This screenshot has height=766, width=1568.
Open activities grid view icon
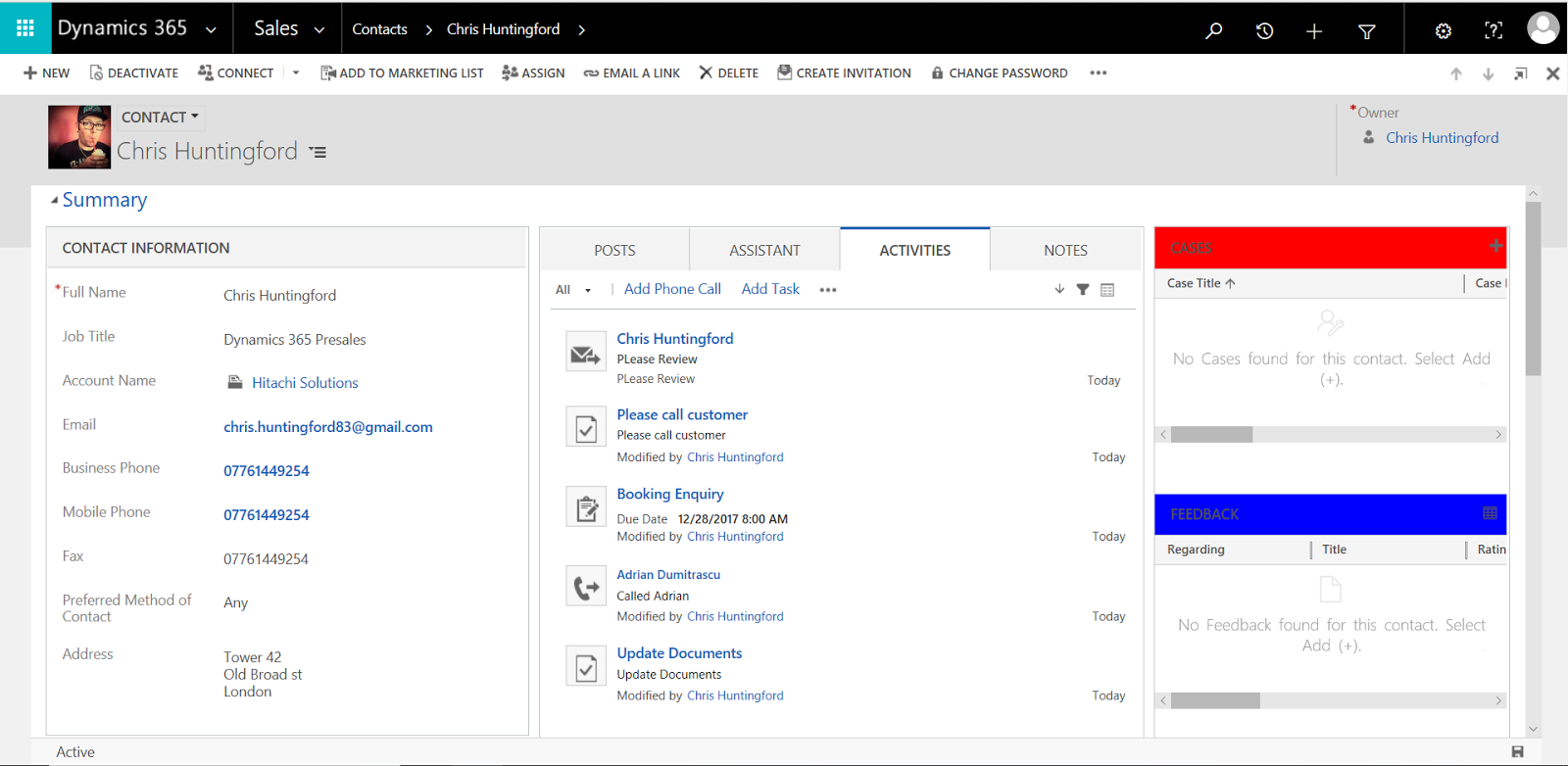[1107, 289]
